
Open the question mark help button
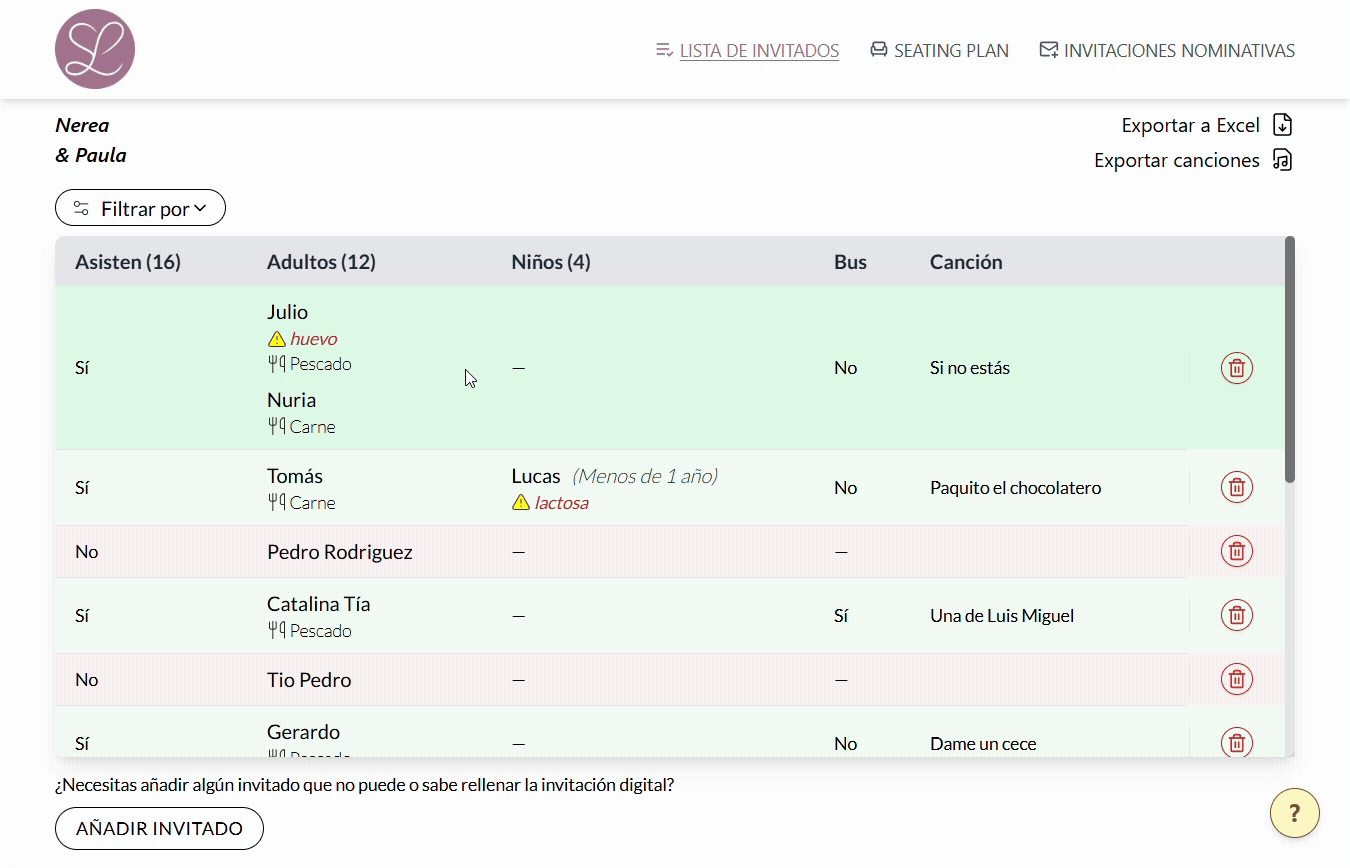[x=1294, y=813]
